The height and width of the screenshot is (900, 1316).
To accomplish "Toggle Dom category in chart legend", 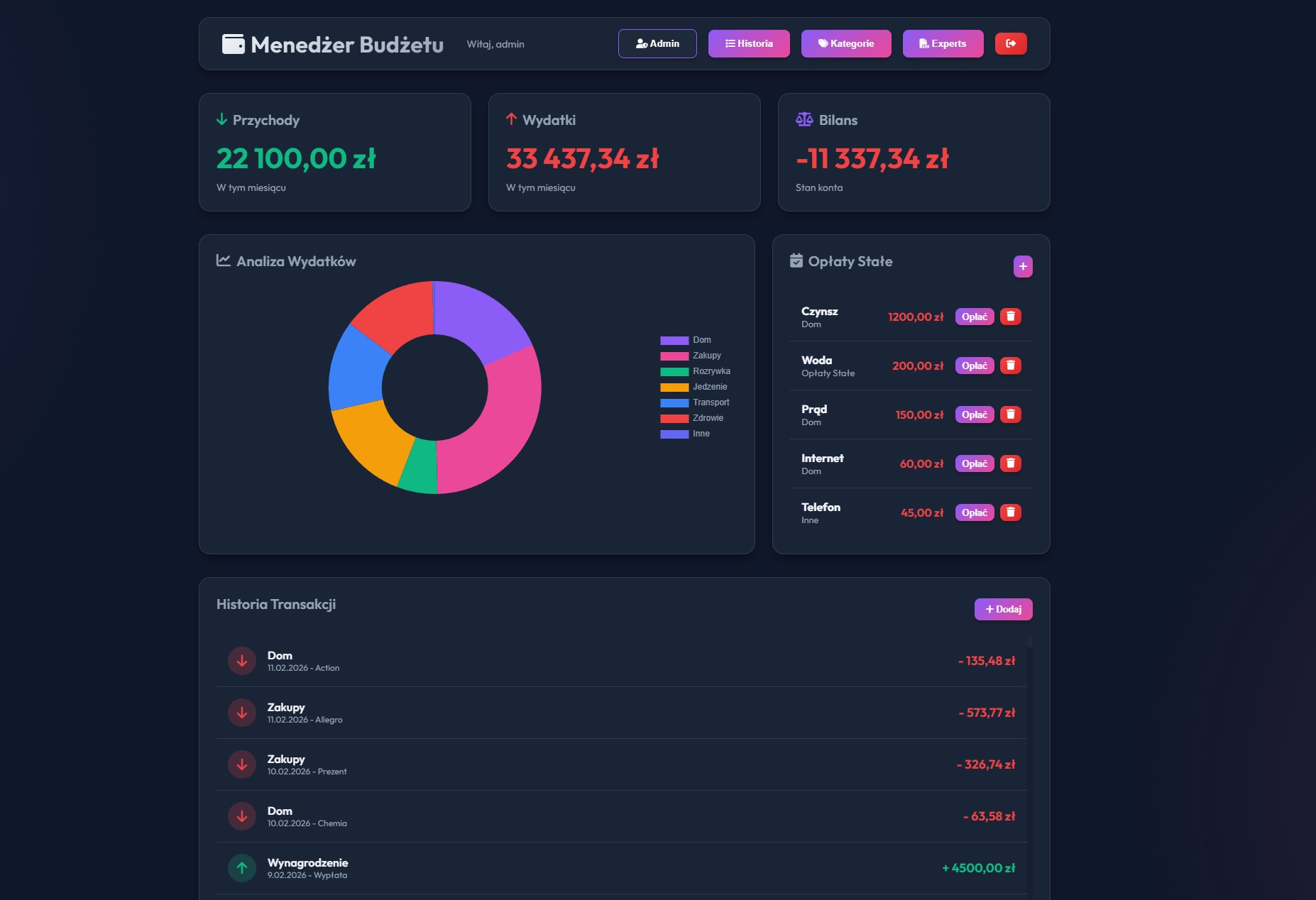I will tap(686, 340).
